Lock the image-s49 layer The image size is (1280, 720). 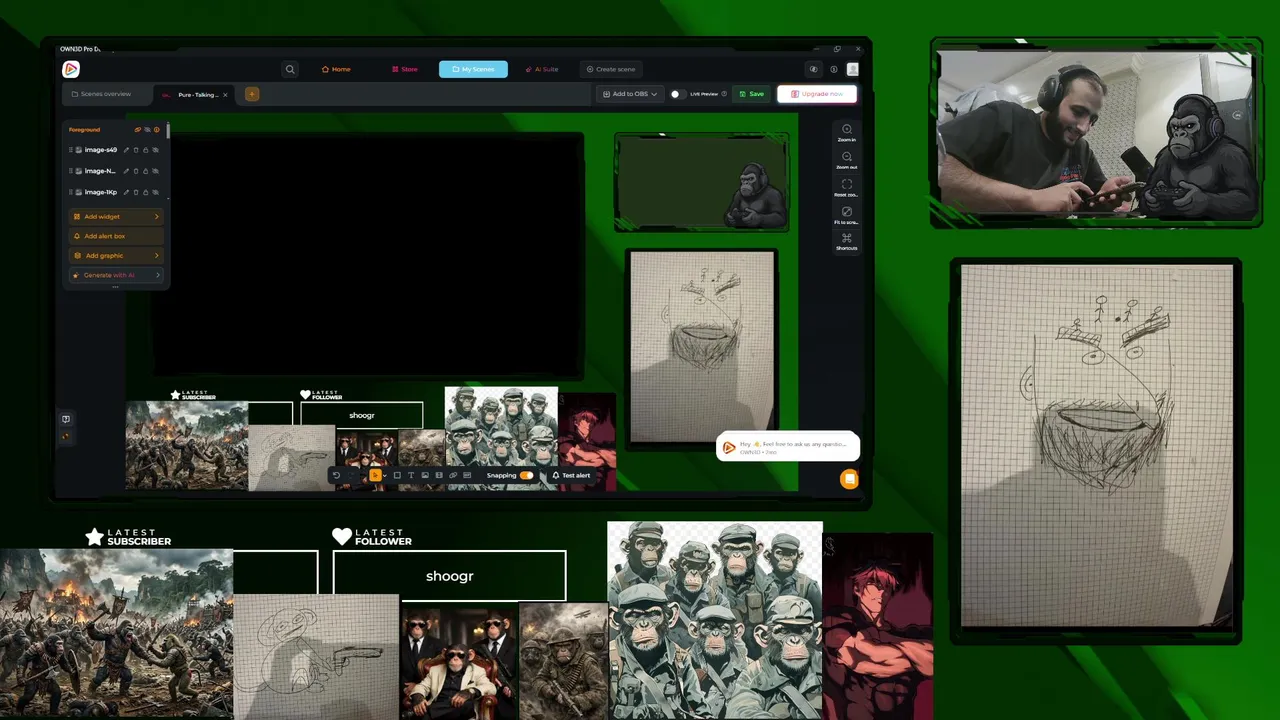[x=146, y=150]
